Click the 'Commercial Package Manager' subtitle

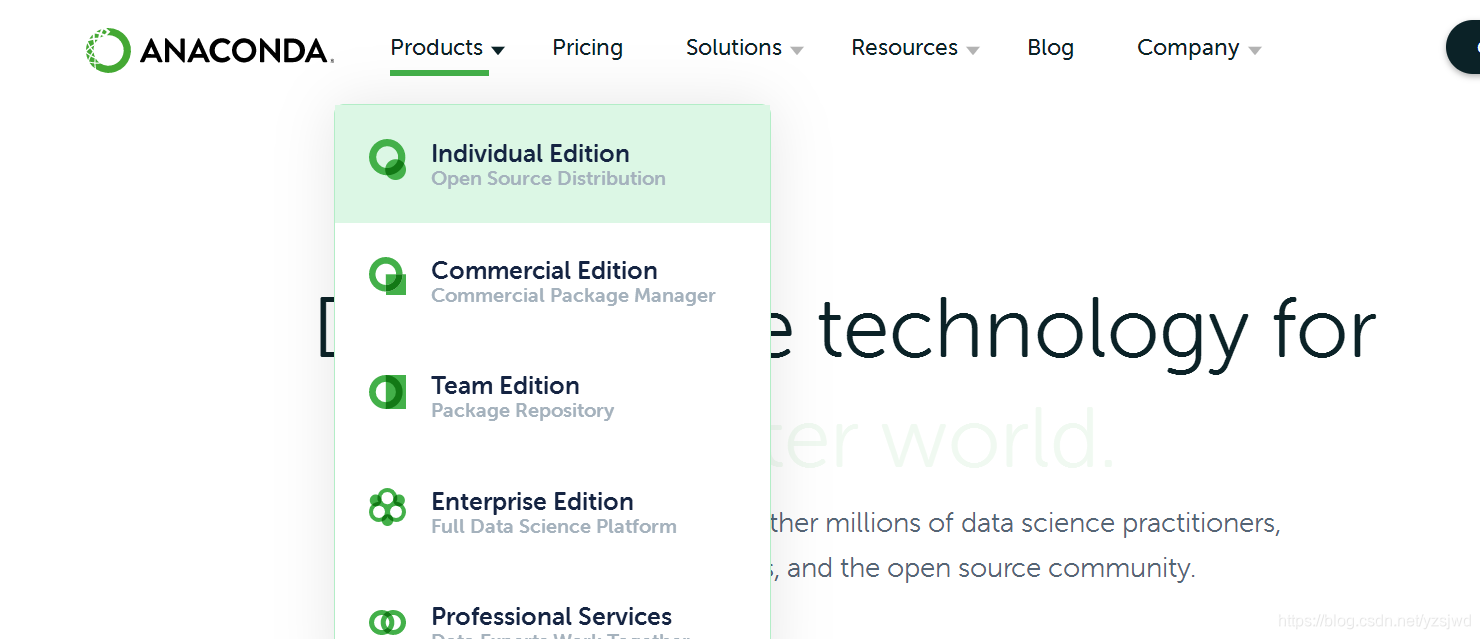click(x=573, y=296)
